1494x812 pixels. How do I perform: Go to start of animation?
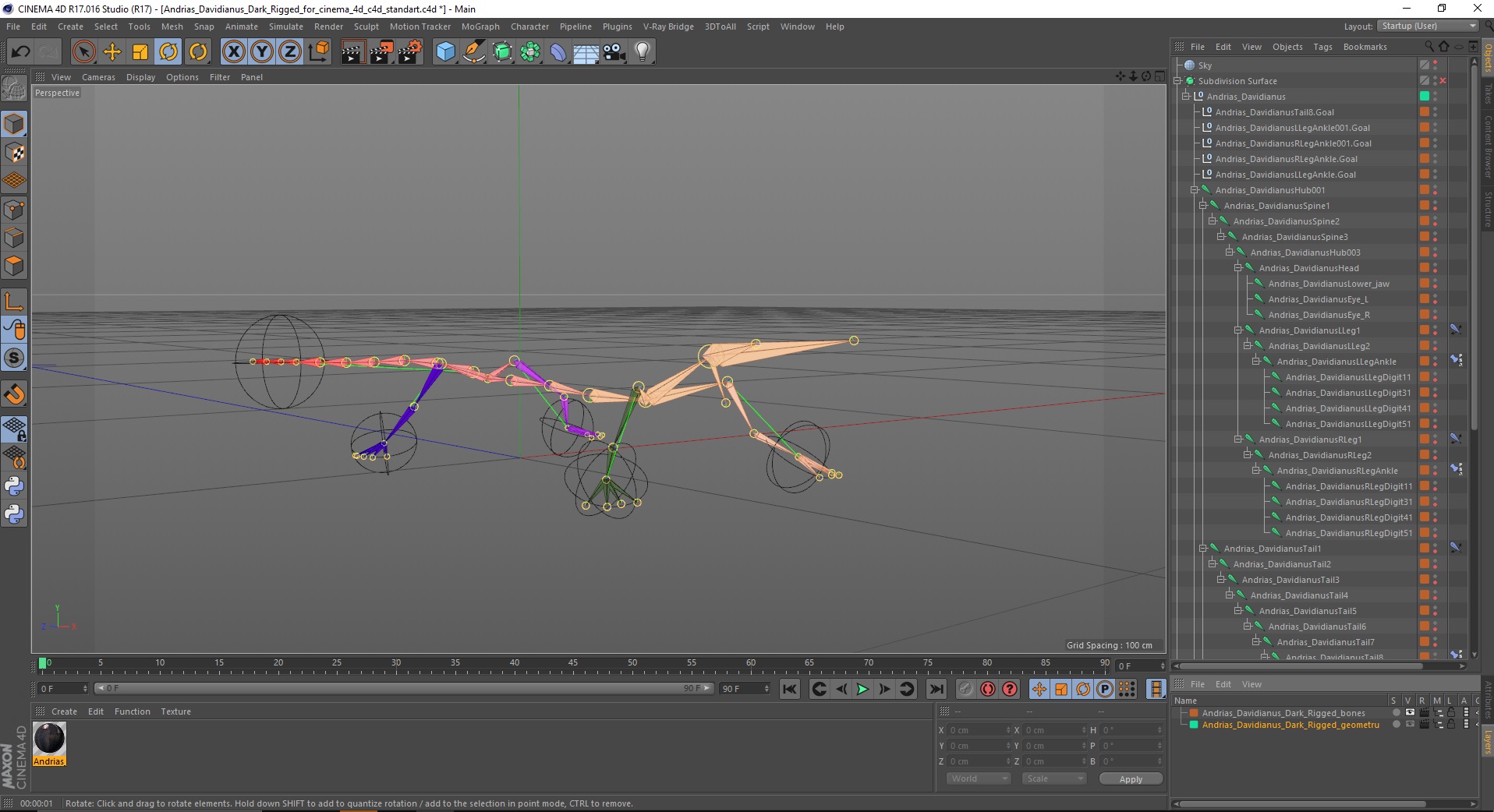click(790, 689)
